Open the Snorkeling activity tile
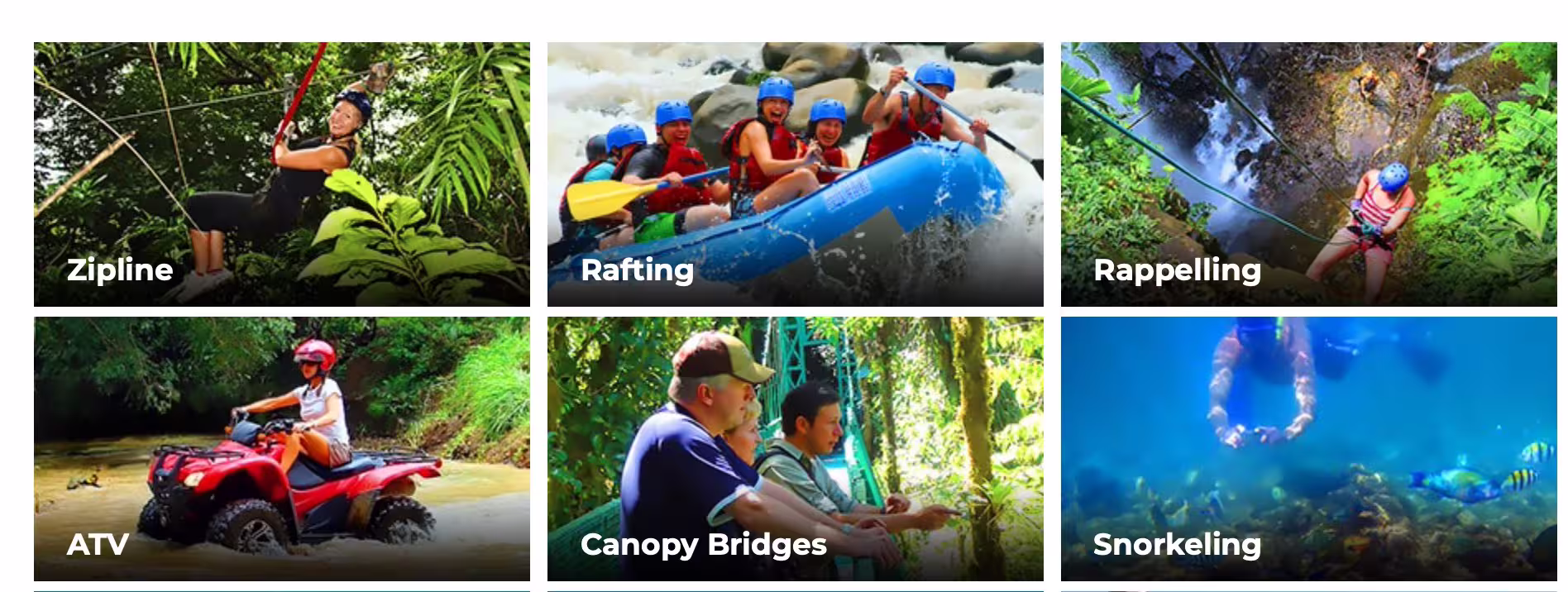 point(1309,449)
